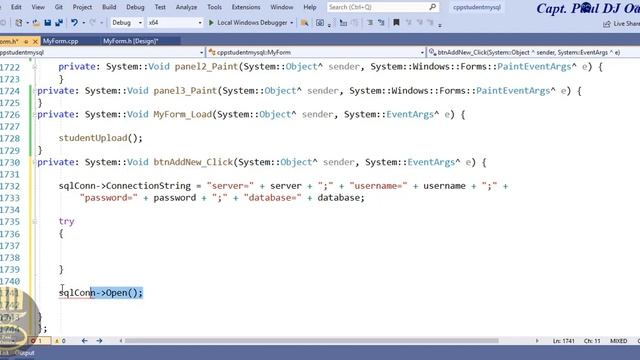
Task: Open the Undo history dropdown arrow
Action: pos(83,23)
